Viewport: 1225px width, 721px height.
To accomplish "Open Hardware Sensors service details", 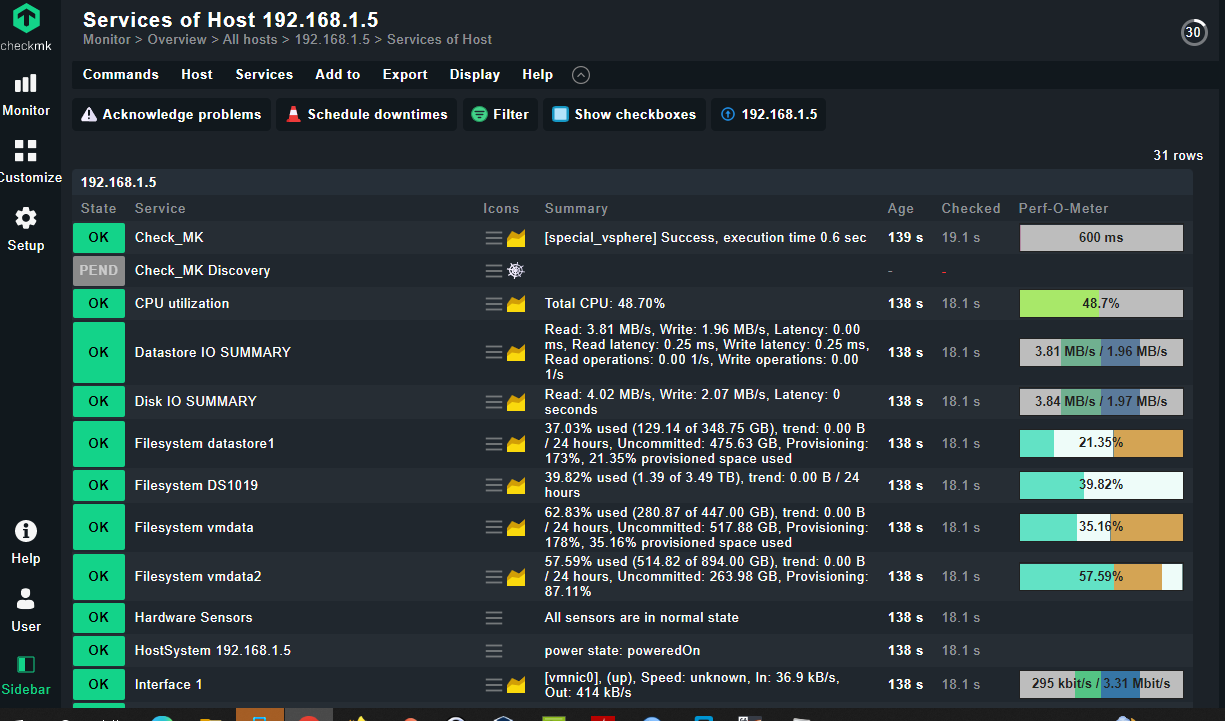I will [x=194, y=618].
